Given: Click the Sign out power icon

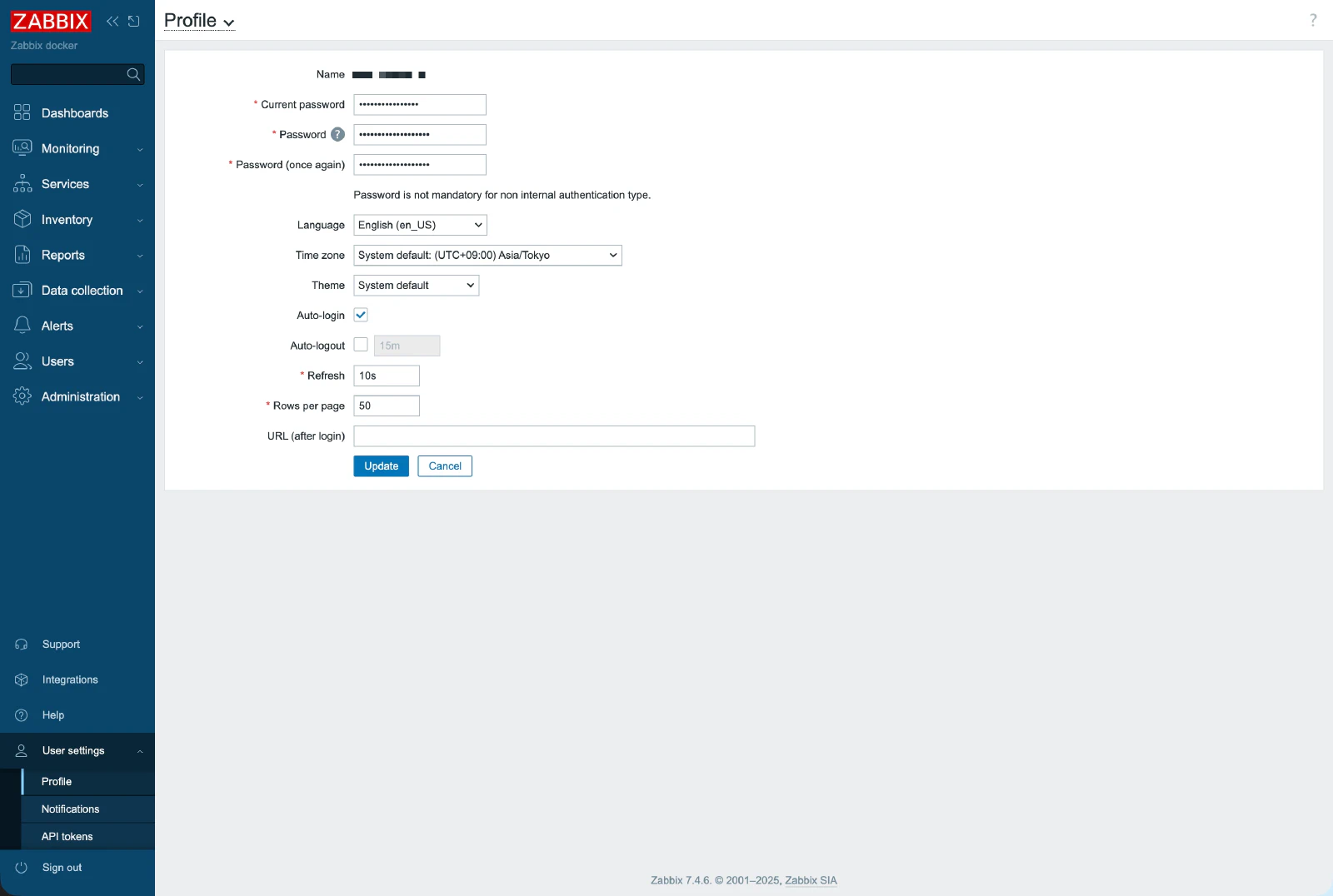Looking at the screenshot, I should [22, 868].
